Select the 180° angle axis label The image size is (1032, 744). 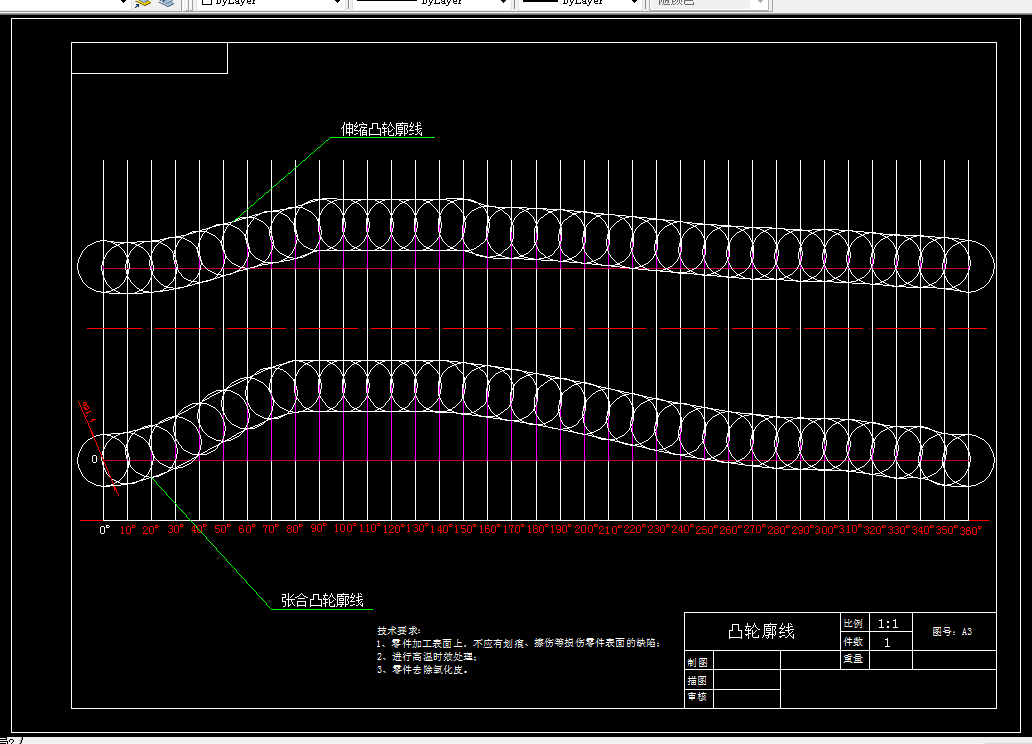click(x=537, y=529)
